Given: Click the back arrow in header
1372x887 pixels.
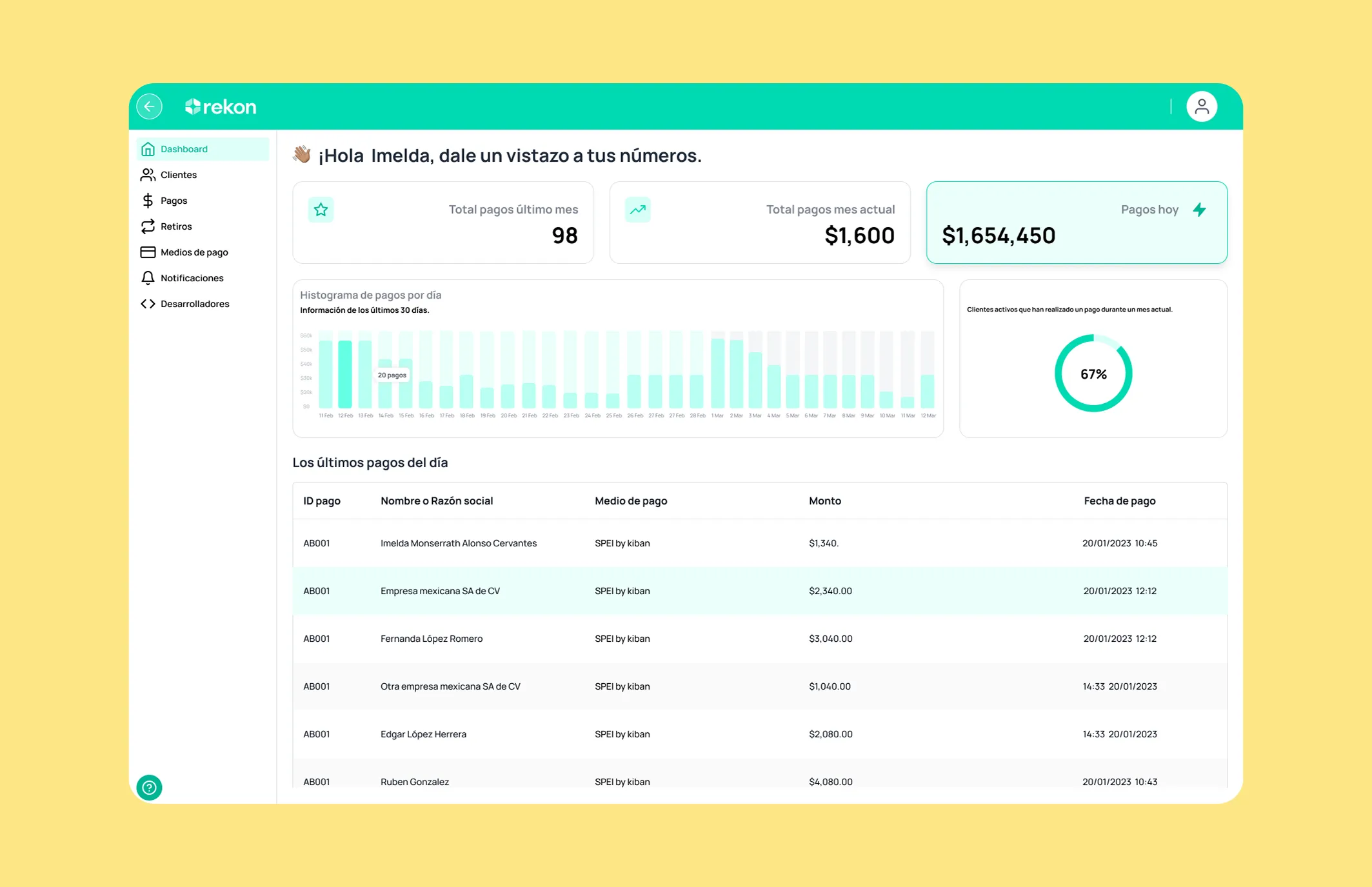Looking at the screenshot, I should tap(150, 106).
